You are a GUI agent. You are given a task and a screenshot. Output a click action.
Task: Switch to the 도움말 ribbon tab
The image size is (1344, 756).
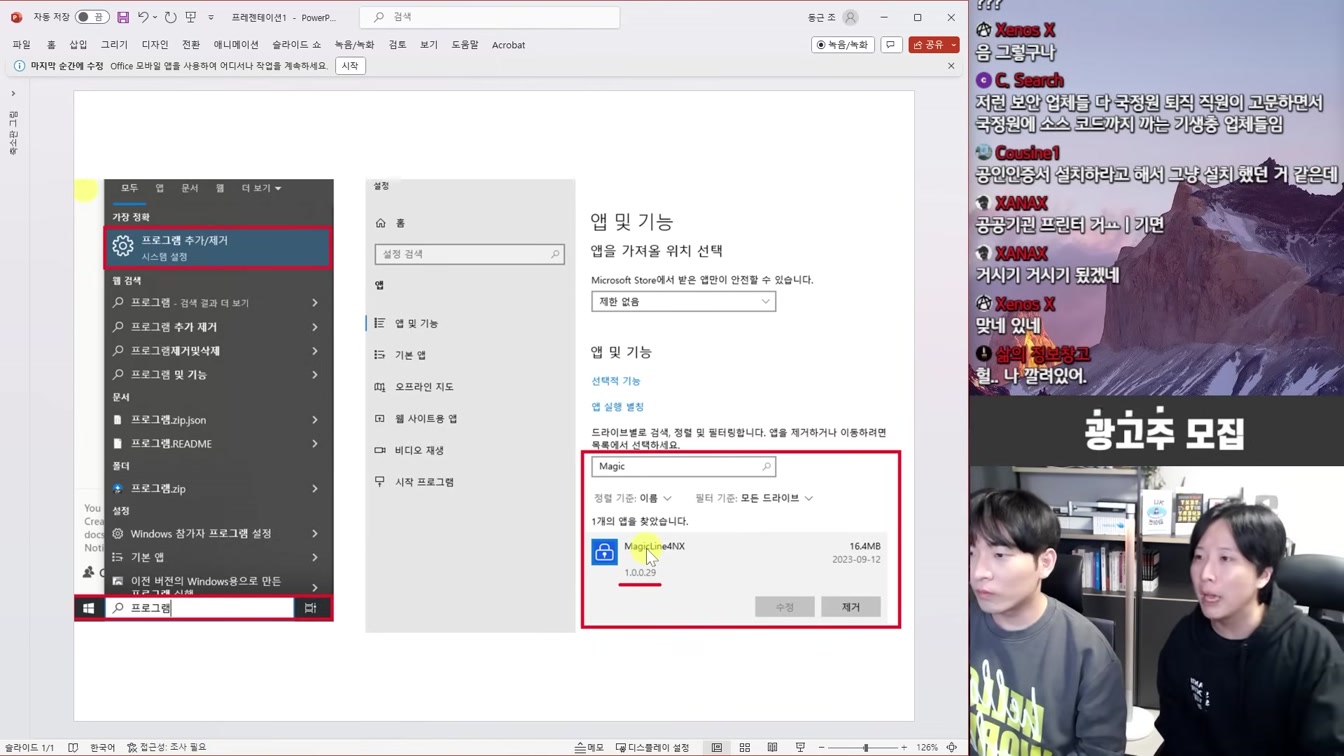point(465,45)
